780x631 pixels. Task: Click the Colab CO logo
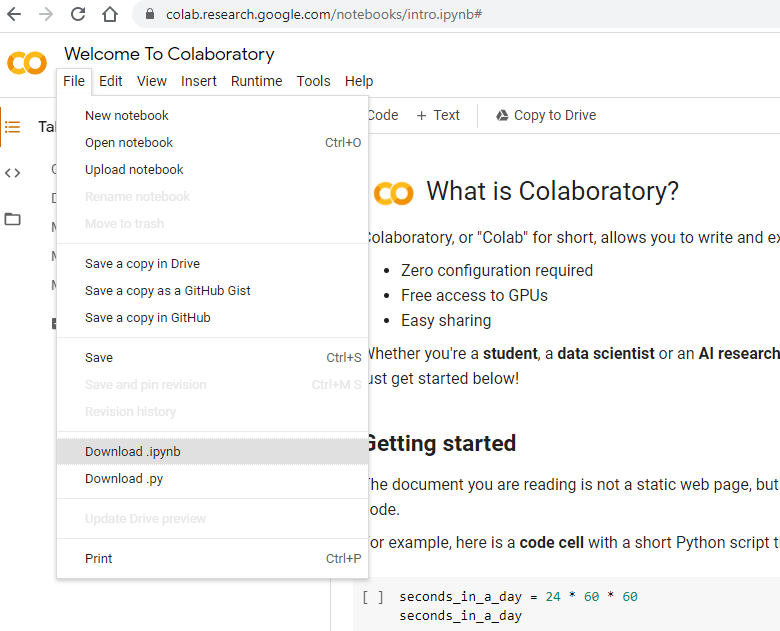(x=27, y=63)
